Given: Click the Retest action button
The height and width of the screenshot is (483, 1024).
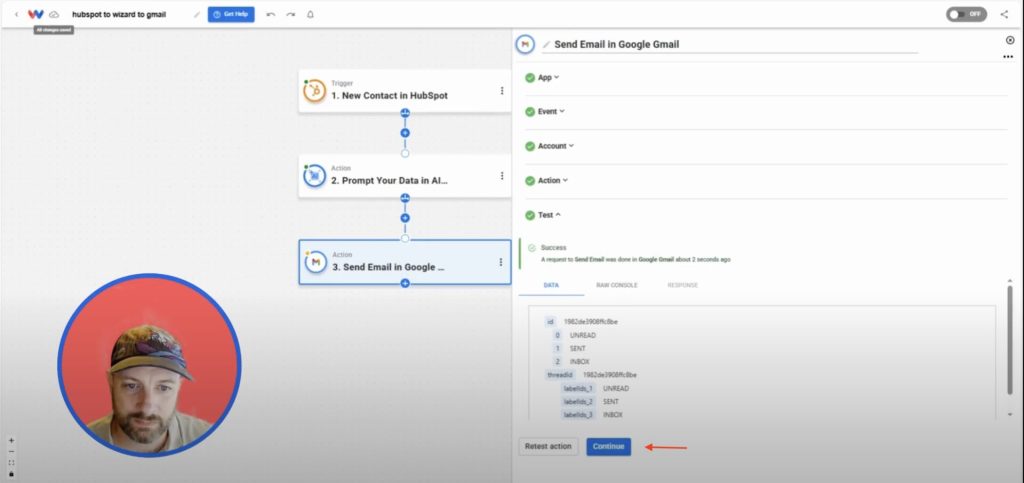Looking at the screenshot, I should [x=548, y=446].
